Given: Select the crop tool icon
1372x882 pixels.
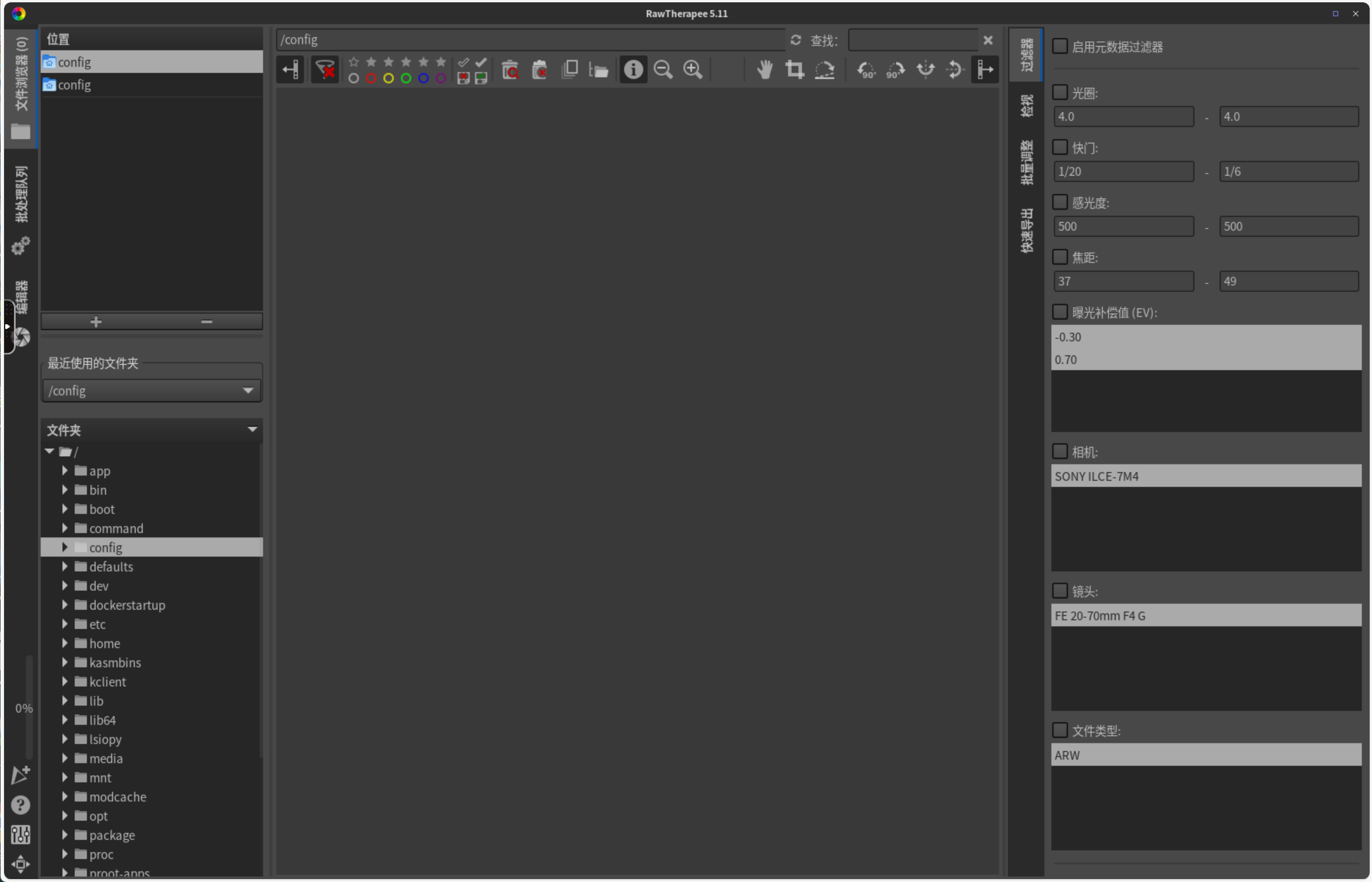Looking at the screenshot, I should pyautogui.click(x=794, y=70).
